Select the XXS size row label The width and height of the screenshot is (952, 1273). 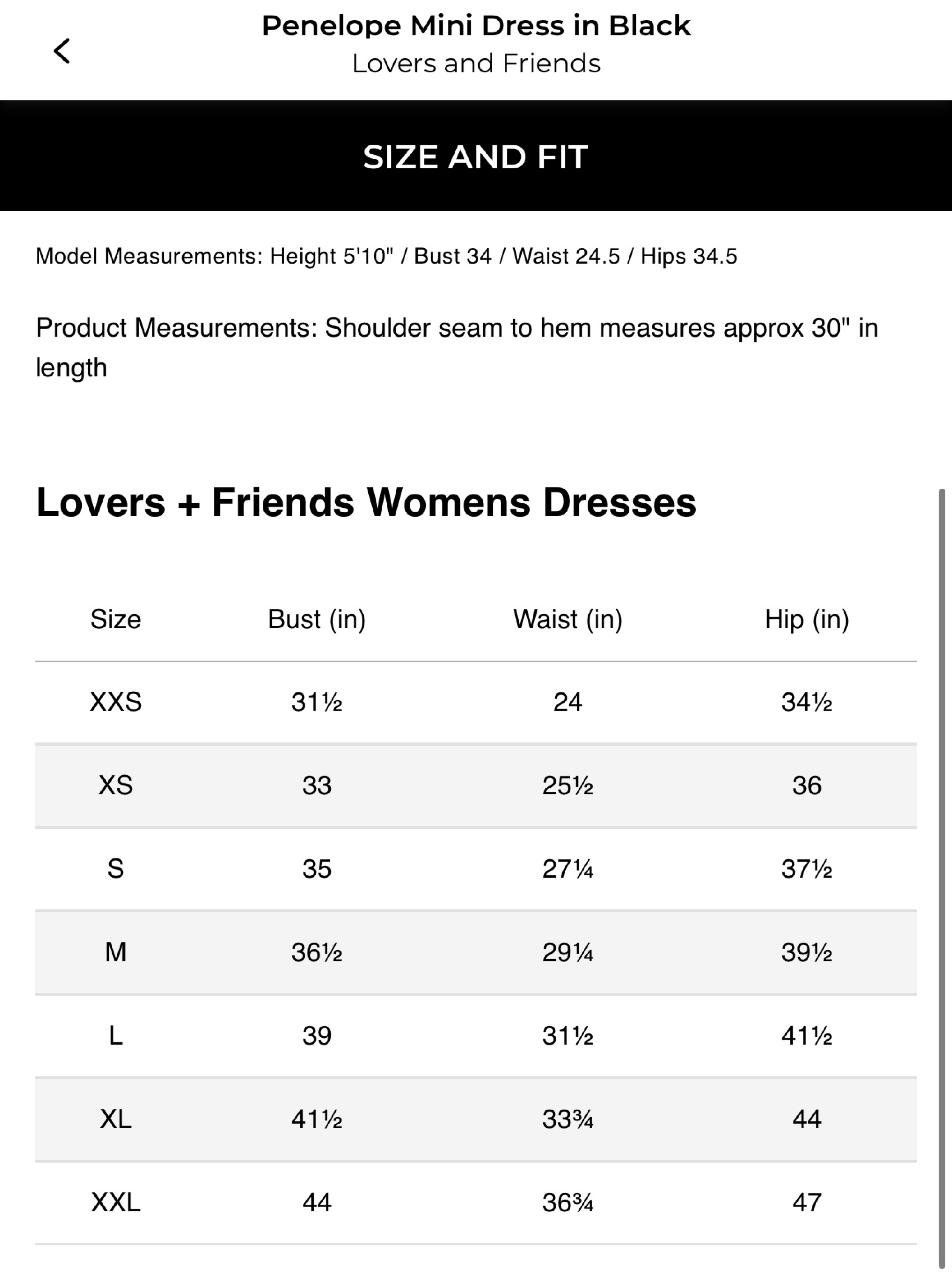pos(116,702)
